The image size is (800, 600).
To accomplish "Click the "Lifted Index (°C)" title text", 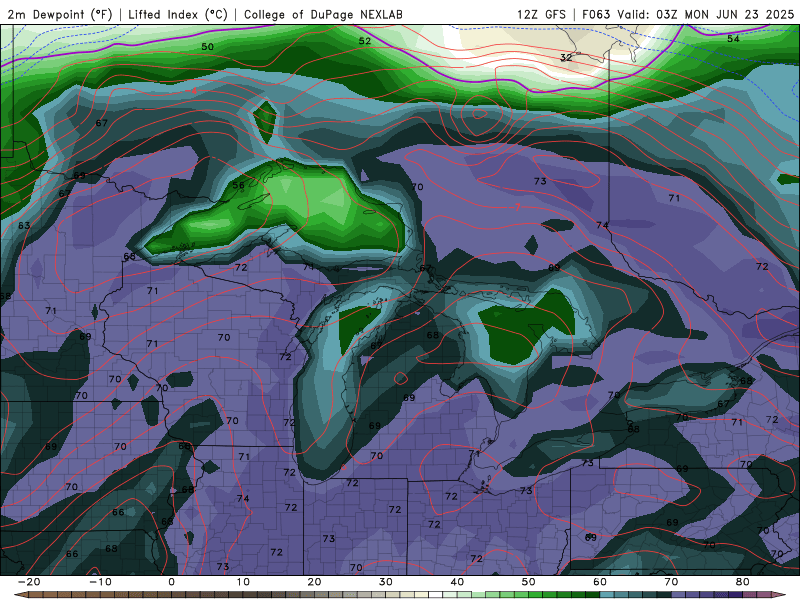I will [x=178, y=14].
